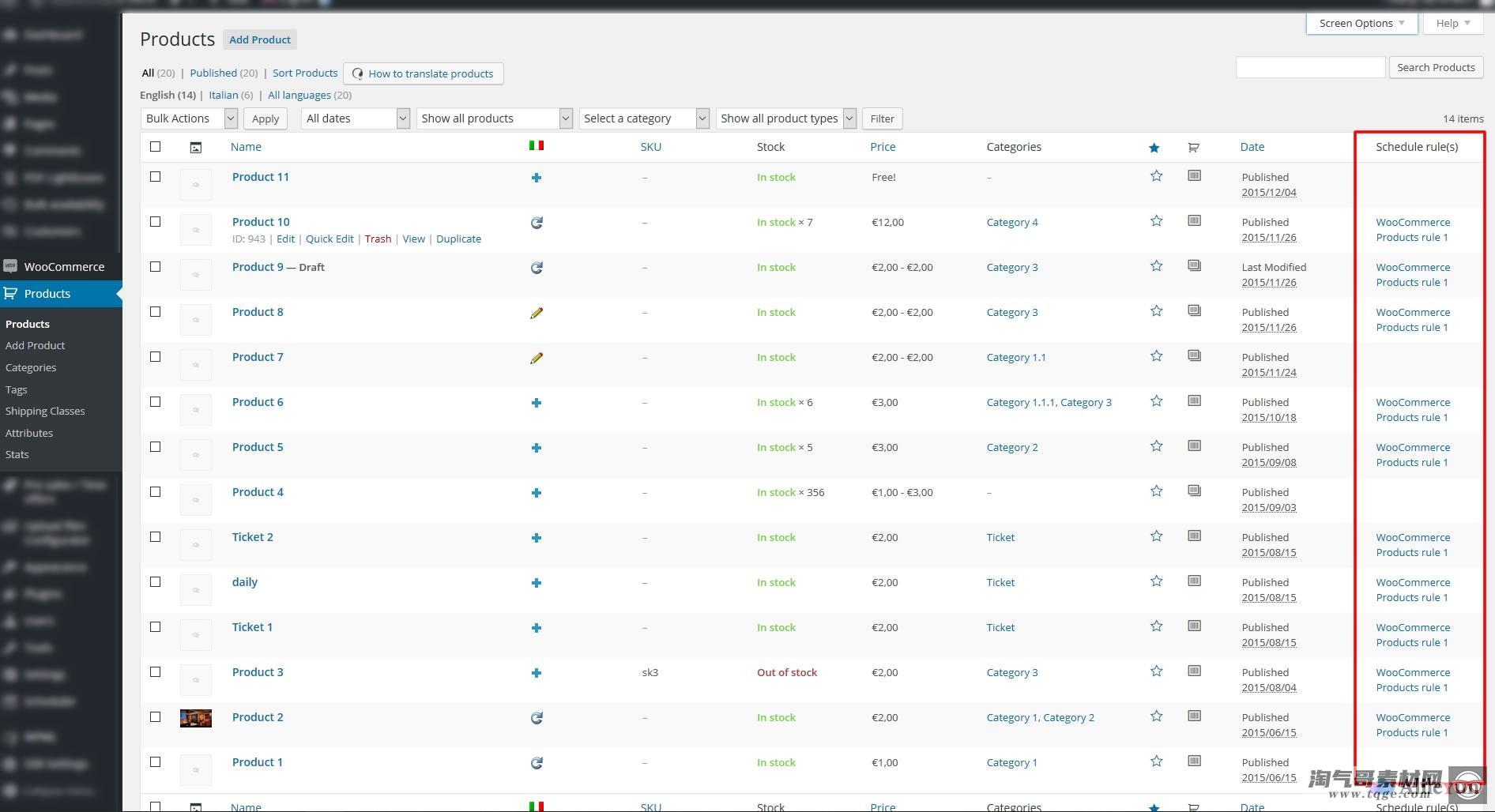Expand the Help panel
The image size is (1495, 812).
click(1453, 23)
